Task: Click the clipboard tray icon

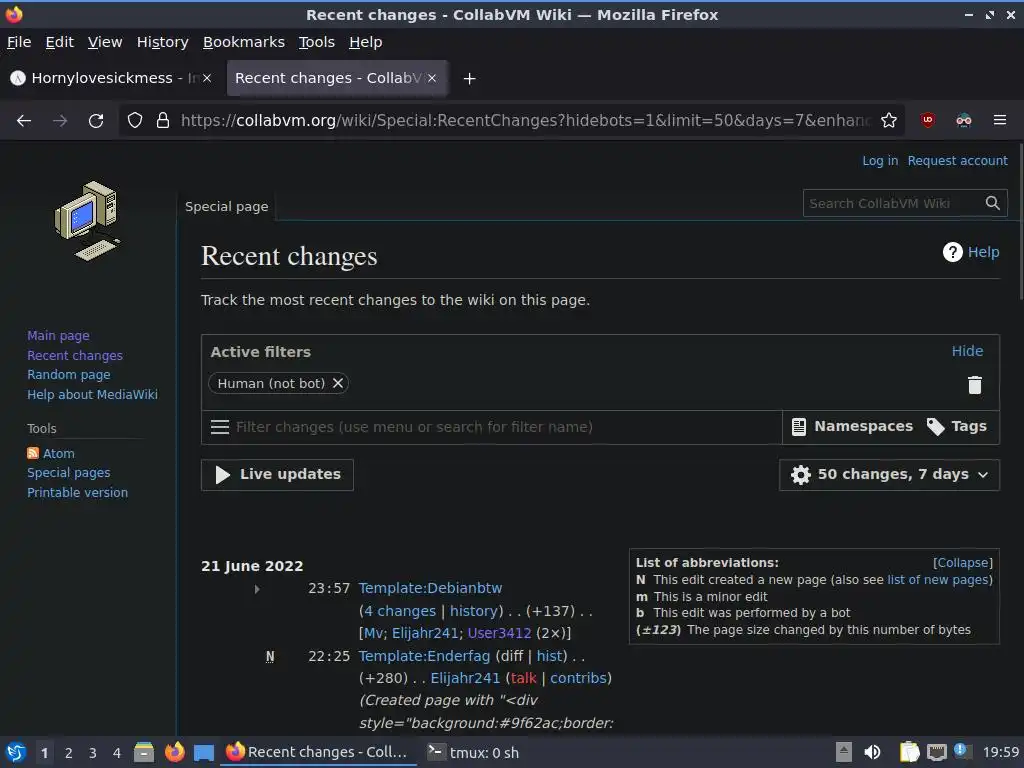Action: (x=909, y=752)
